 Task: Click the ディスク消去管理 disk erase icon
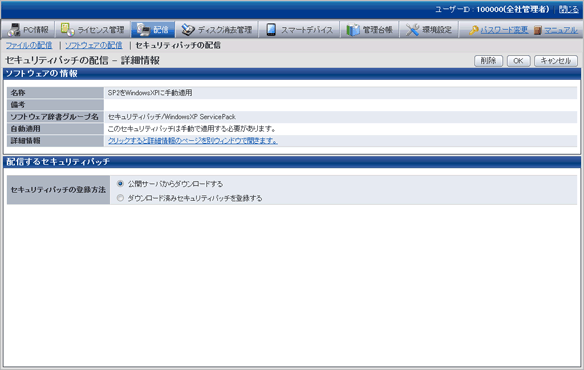pyautogui.click(x=188, y=29)
